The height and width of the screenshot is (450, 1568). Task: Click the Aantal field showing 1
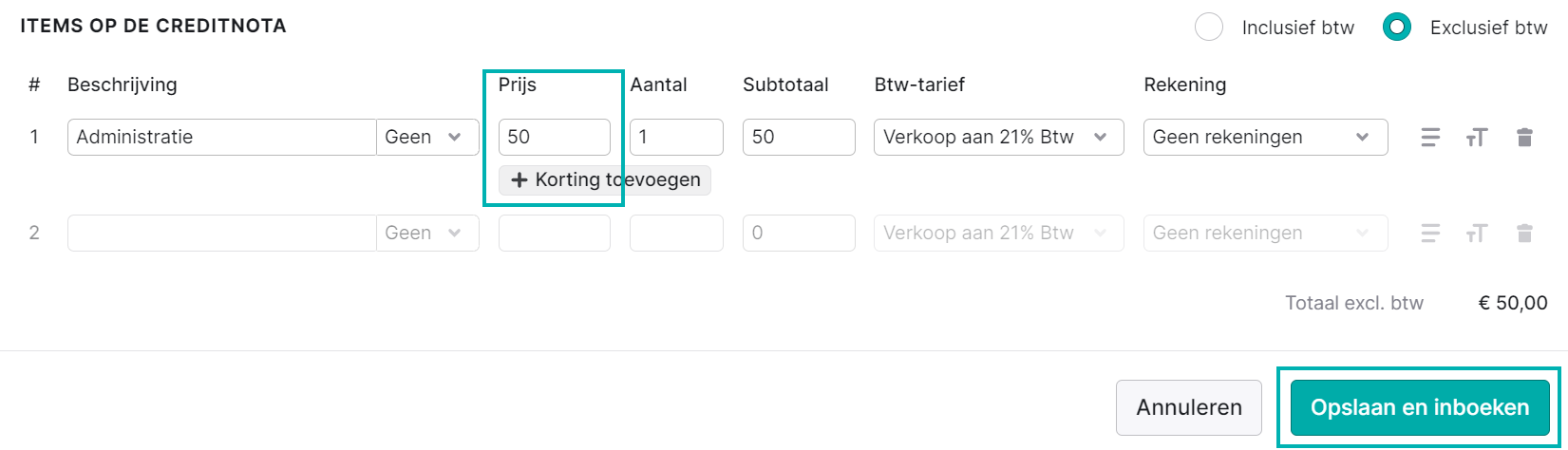coord(676,137)
